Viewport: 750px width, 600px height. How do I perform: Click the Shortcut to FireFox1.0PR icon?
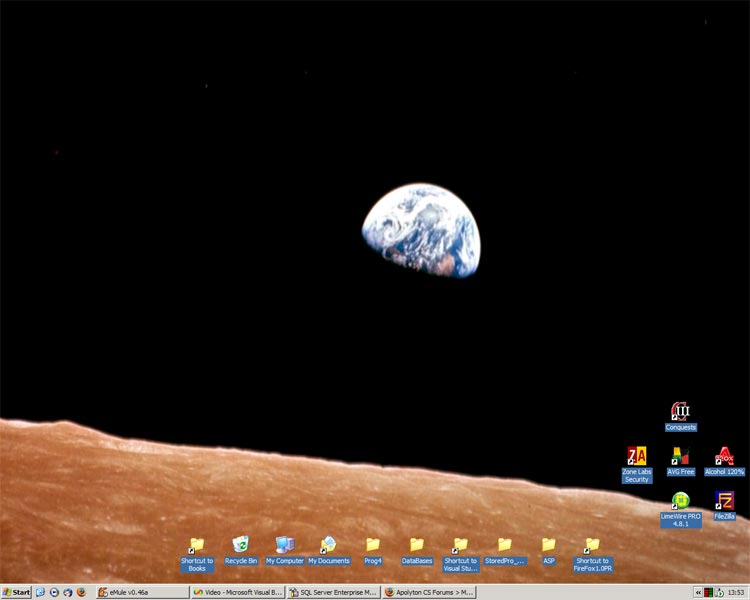click(x=593, y=545)
